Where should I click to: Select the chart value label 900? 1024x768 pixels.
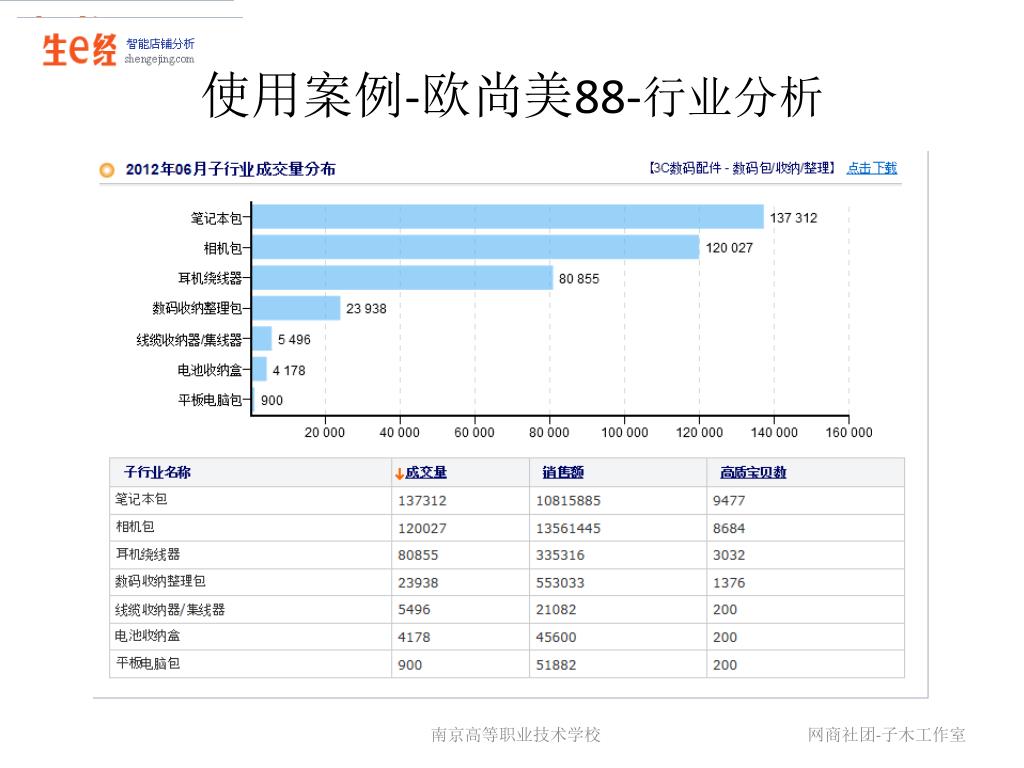(272, 400)
